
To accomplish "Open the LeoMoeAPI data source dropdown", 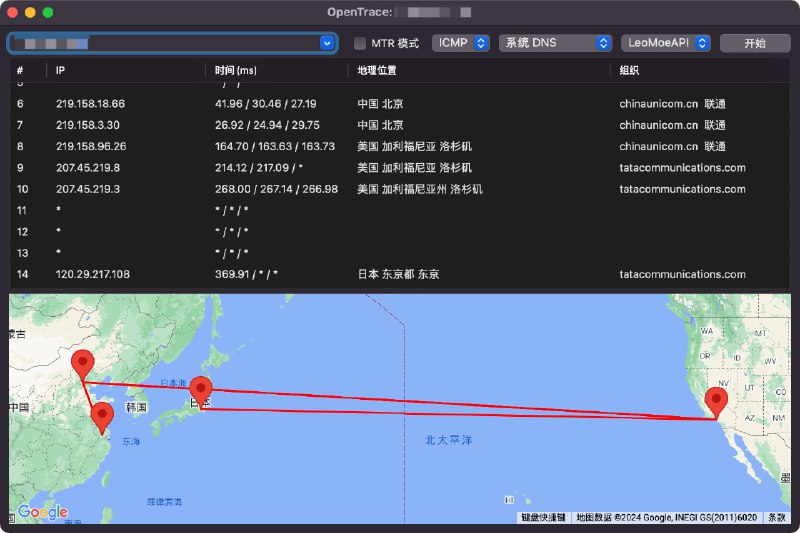I will coord(666,43).
